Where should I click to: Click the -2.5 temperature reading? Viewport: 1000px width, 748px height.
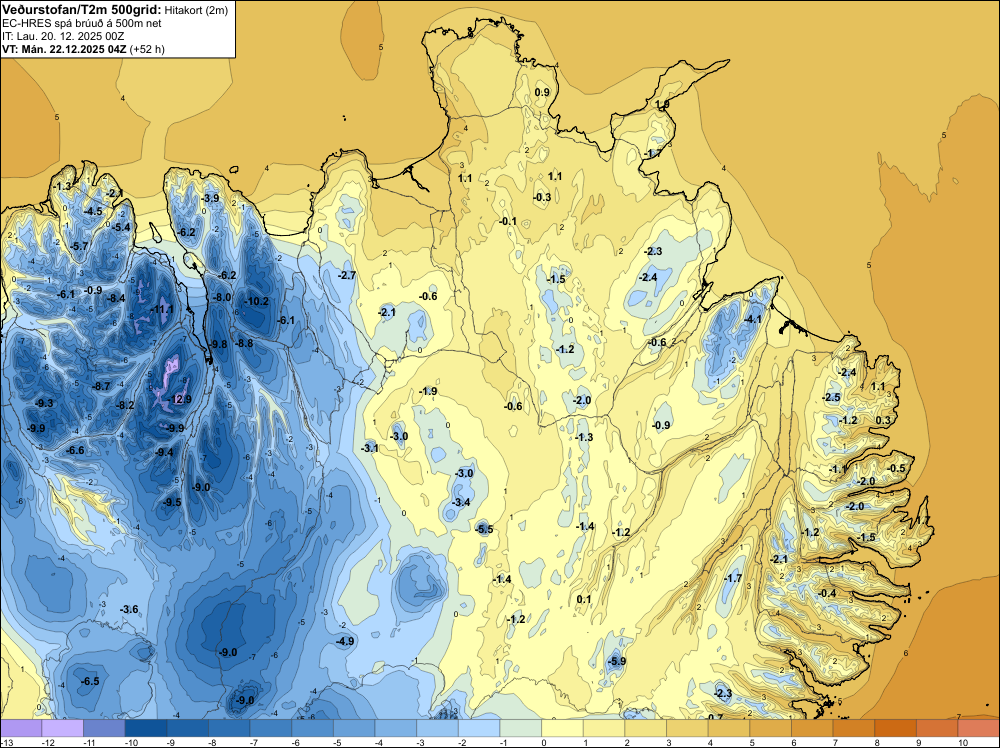pyautogui.click(x=832, y=397)
